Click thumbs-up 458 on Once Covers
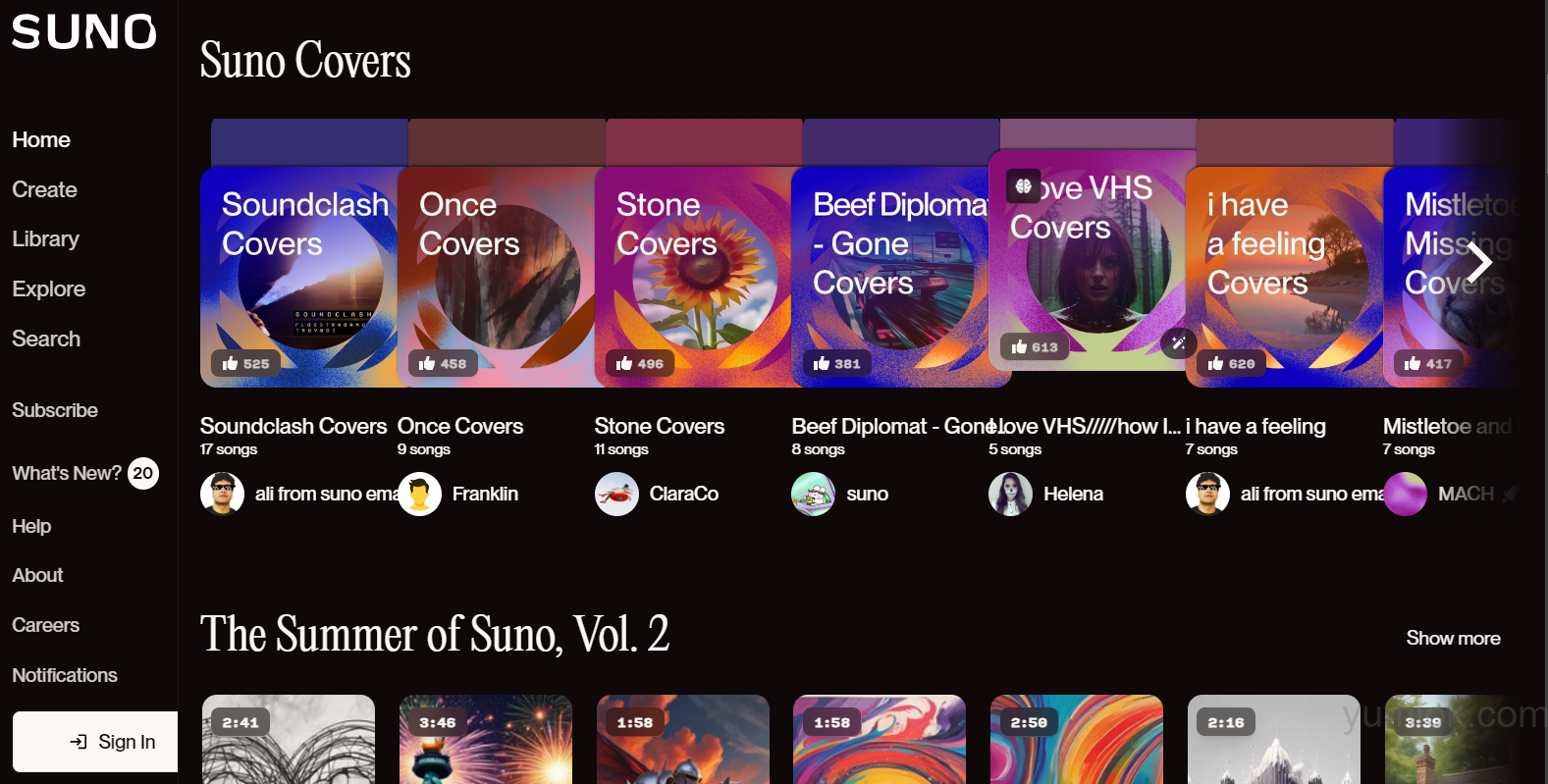 tap(444, 363)
